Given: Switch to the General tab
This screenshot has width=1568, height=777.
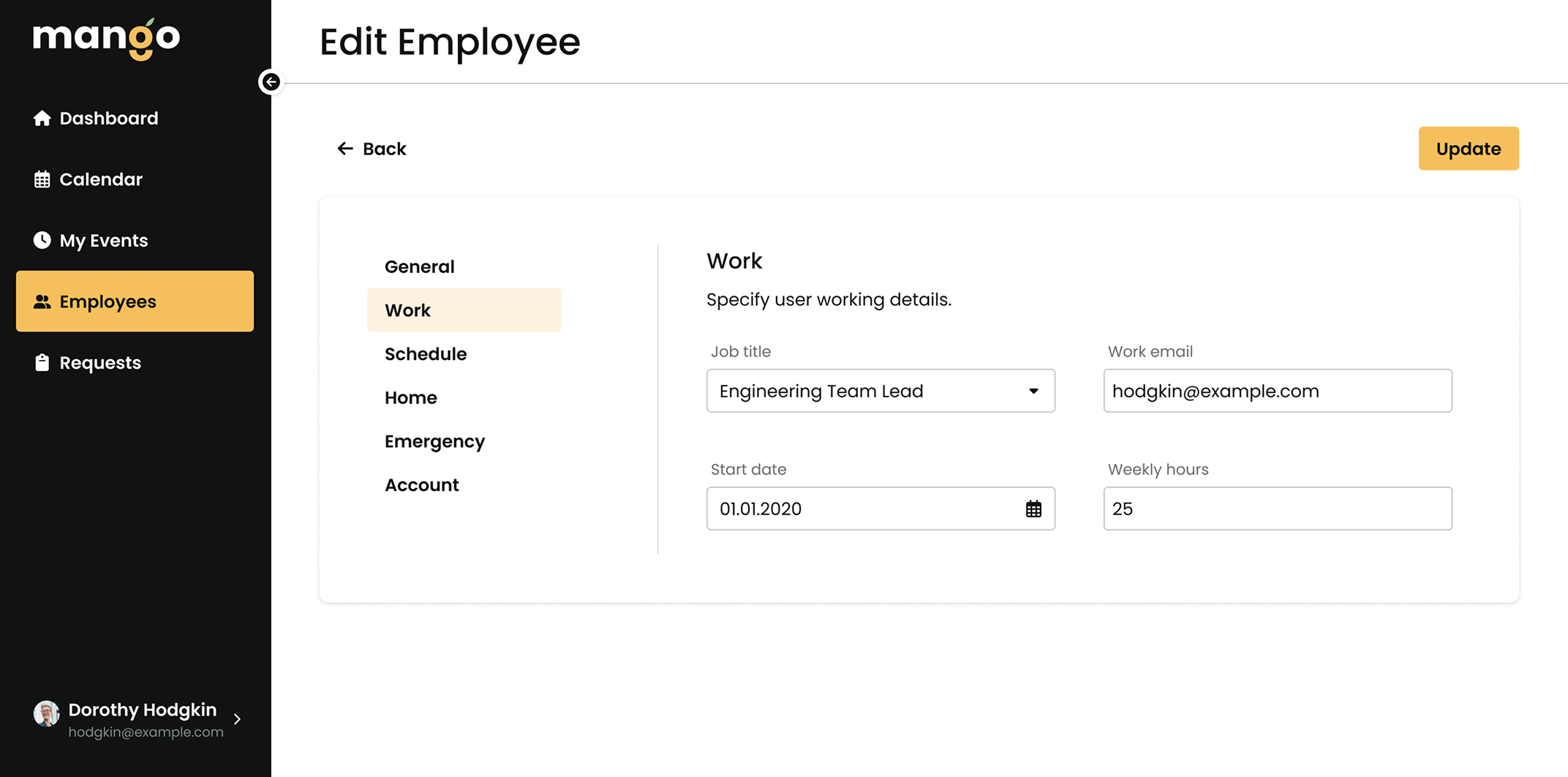Looking at the screenshot, I should [419, 266].
